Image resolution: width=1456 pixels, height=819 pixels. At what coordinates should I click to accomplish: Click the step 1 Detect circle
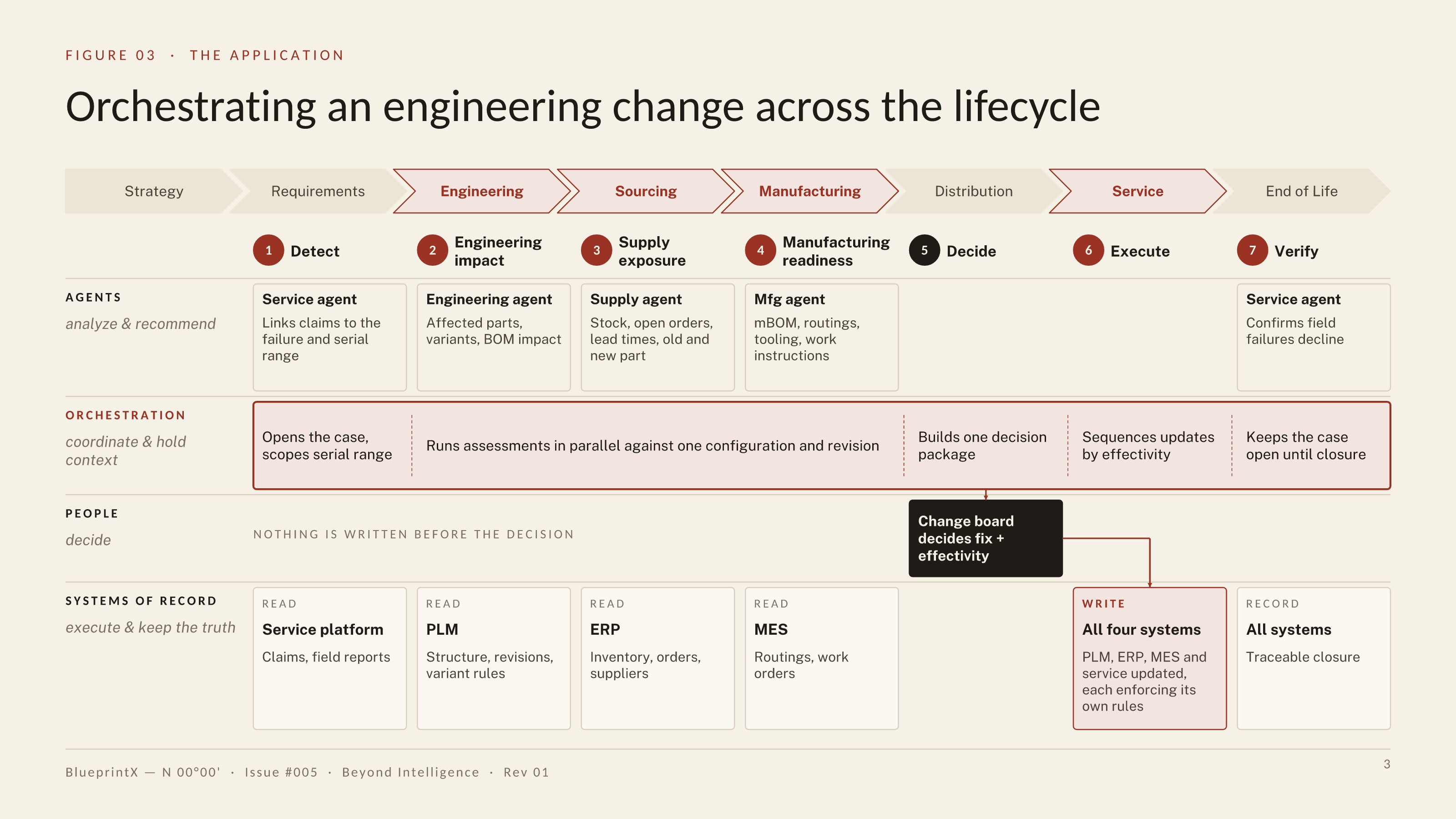click(268, 250)
